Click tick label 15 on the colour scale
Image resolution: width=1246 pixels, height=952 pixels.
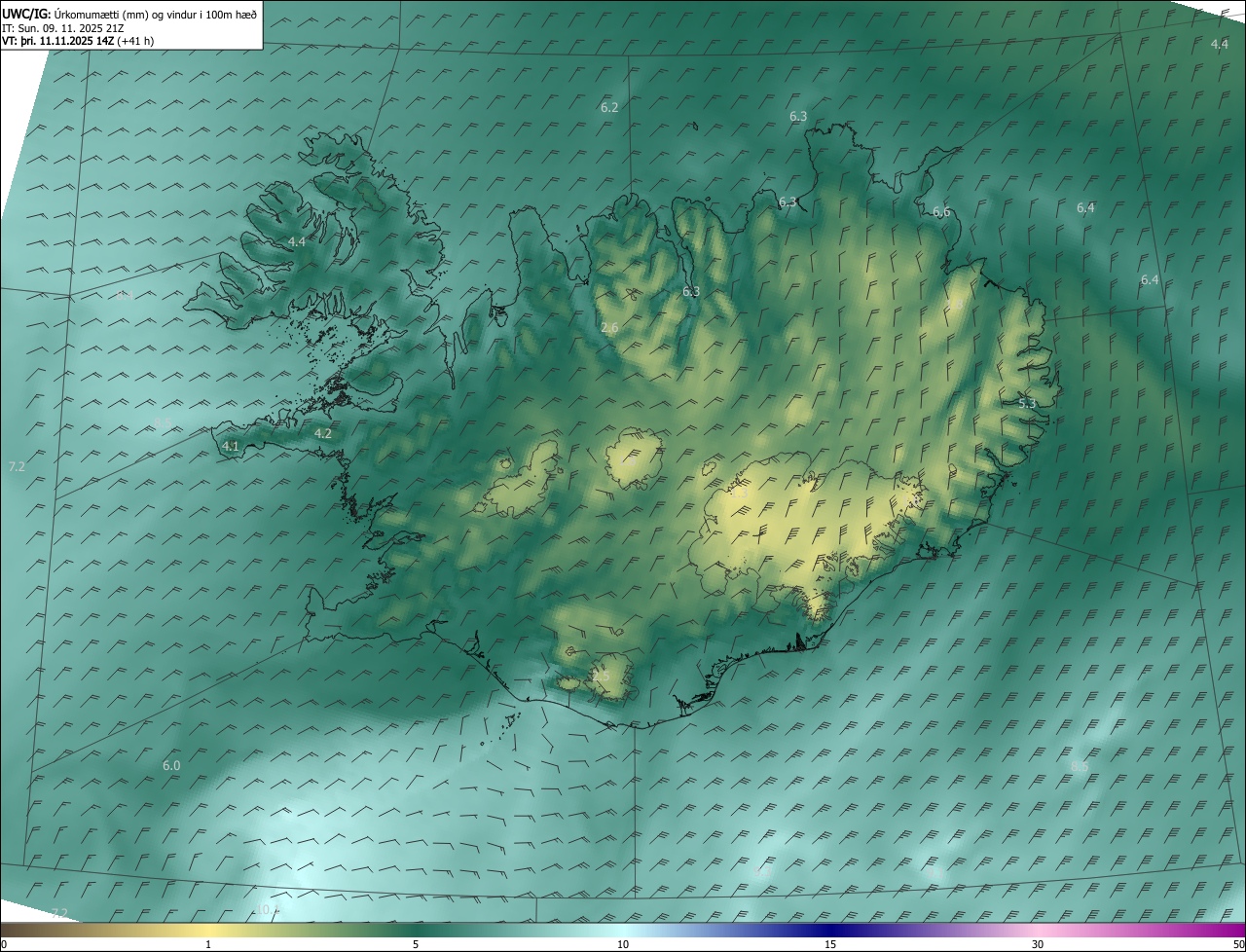(830, 944)
